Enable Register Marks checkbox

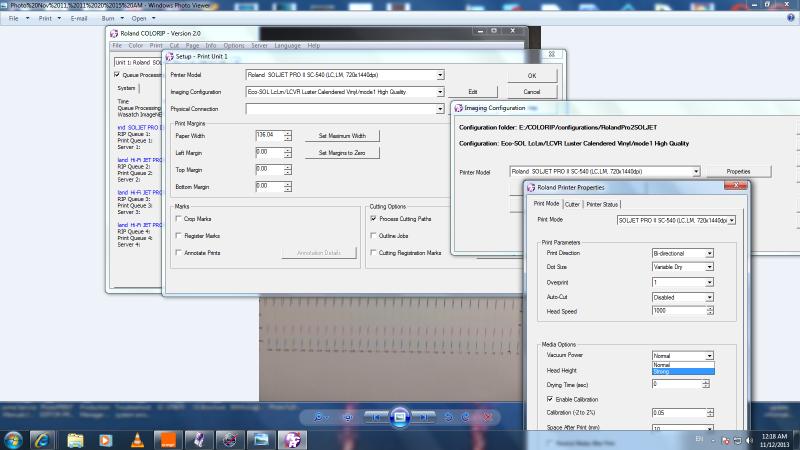point(179,236)
